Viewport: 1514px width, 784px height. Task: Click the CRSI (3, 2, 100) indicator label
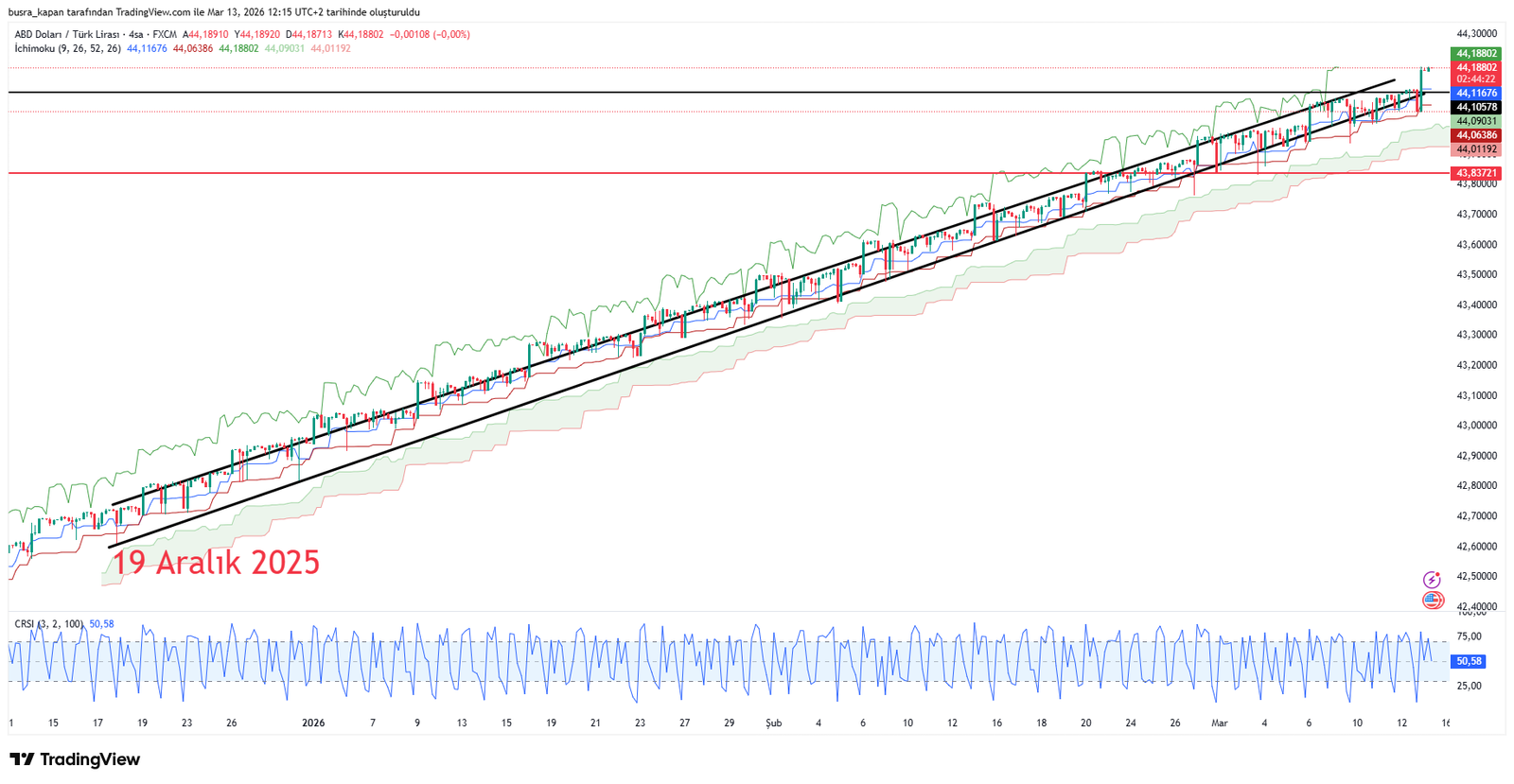pos(49,624)
